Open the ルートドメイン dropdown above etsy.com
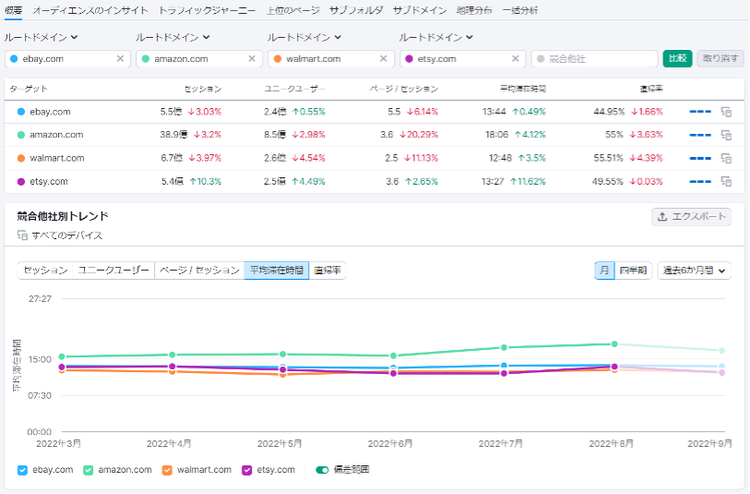The image size is (750, 494). 436,37
